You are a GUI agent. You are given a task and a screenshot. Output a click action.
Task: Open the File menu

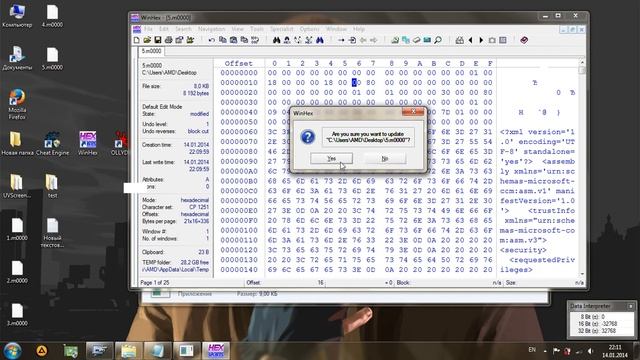(148, 29)
